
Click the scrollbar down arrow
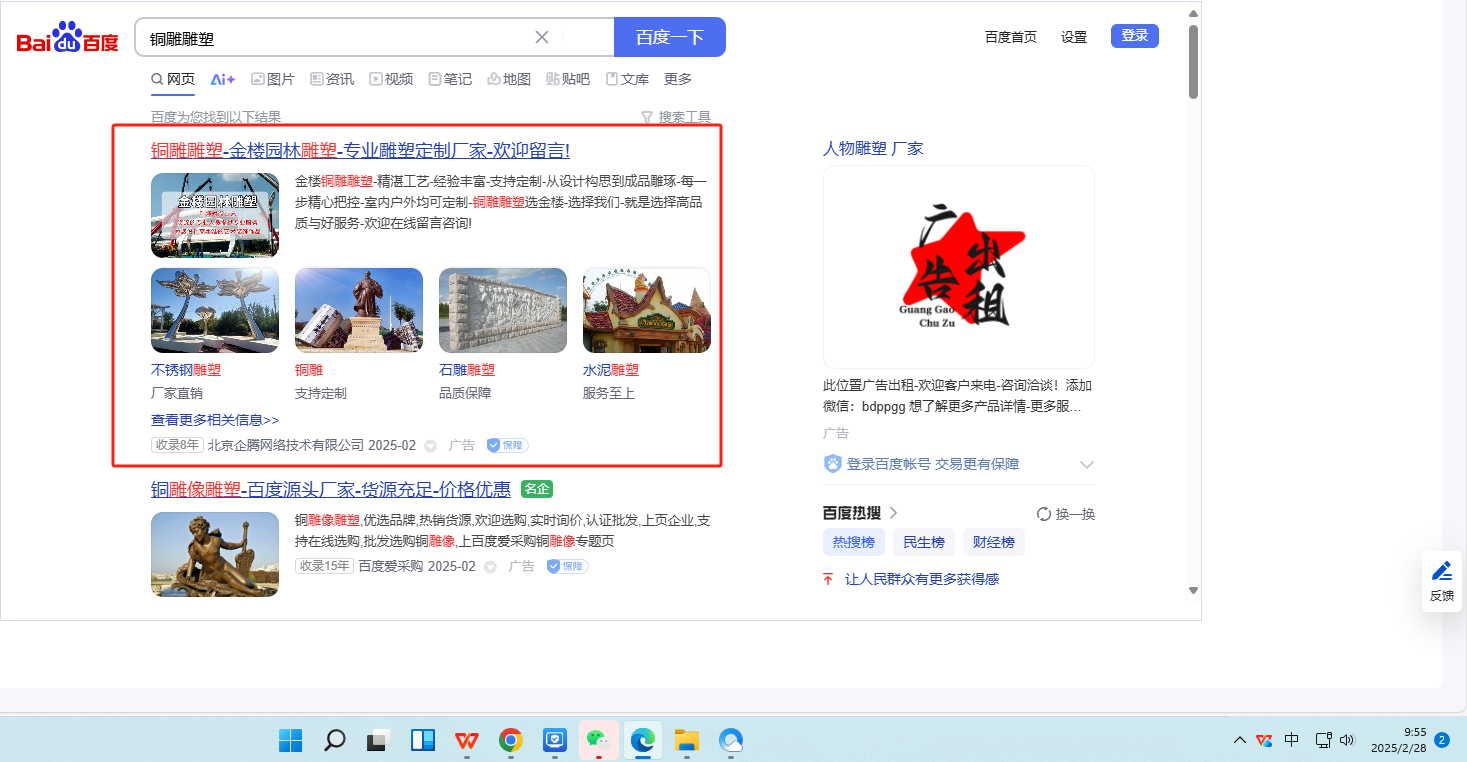[1193, 590]
